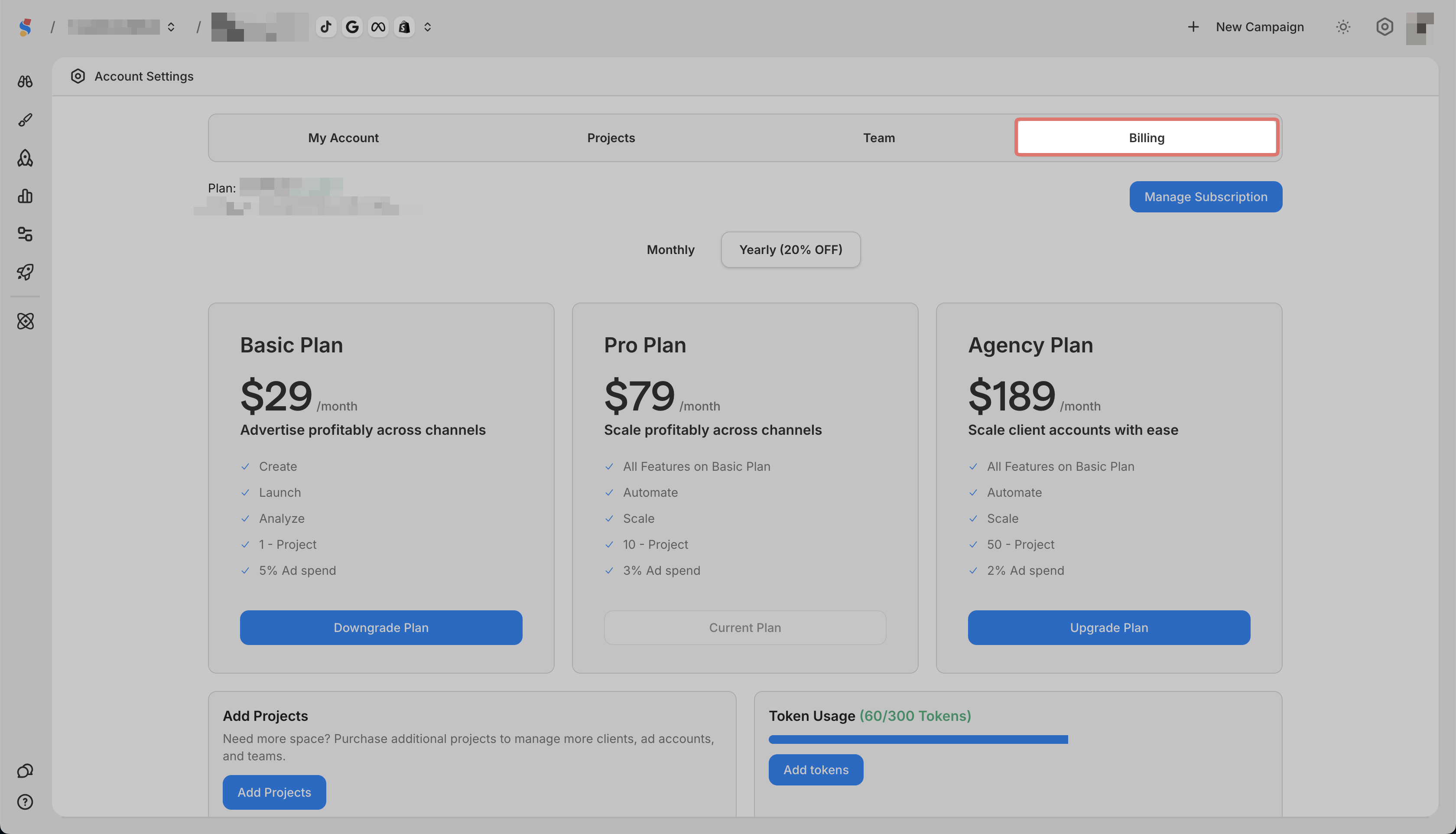Open the user avatar menu
This screenshot has height=834, width=1456.
pyautogui.click(x=1419, y=27)
